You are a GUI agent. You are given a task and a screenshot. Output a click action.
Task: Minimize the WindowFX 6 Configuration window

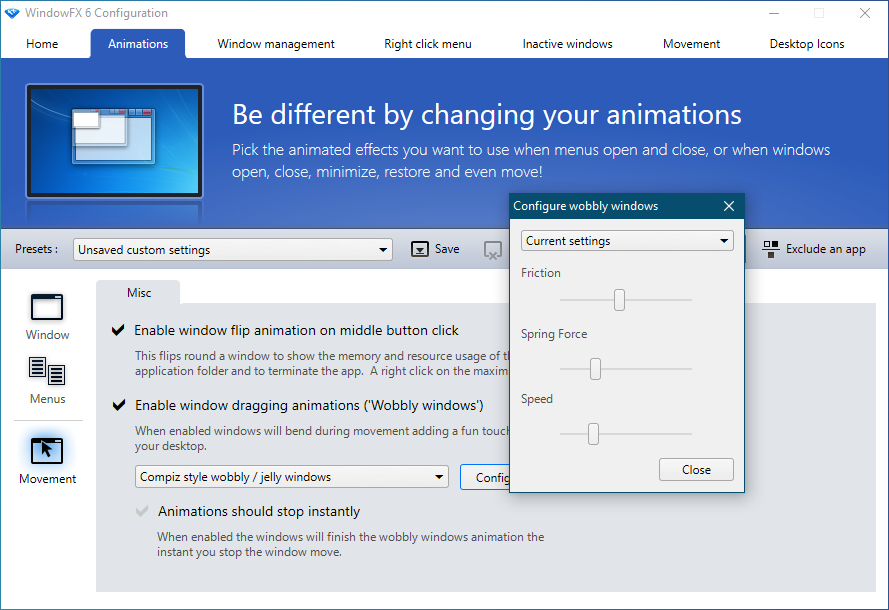coord(774,13)
